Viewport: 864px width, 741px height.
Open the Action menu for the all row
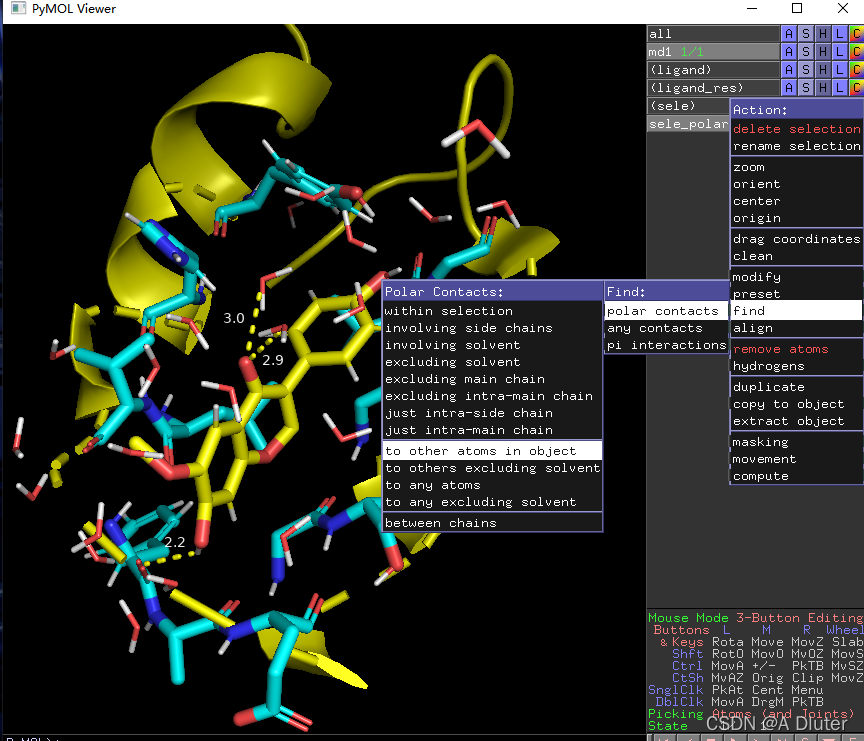pyautogui.click(x=789, y=34)
